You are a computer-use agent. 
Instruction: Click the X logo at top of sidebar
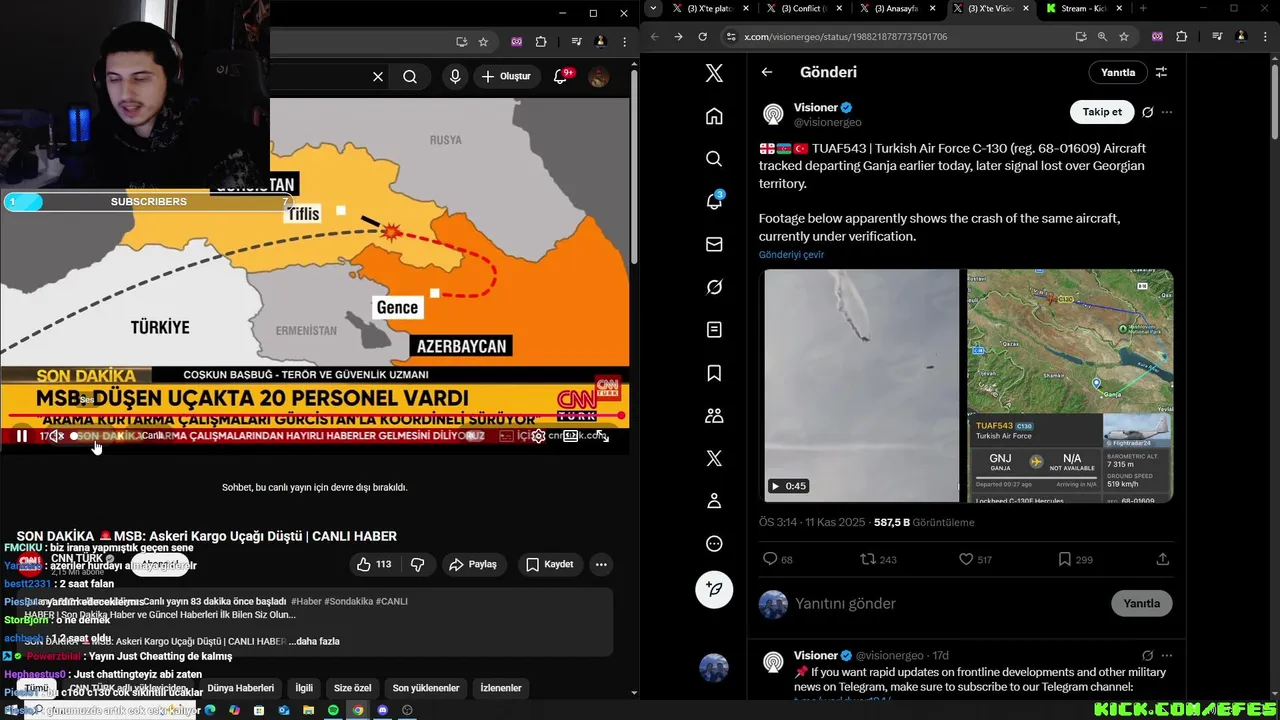point(714,73)
